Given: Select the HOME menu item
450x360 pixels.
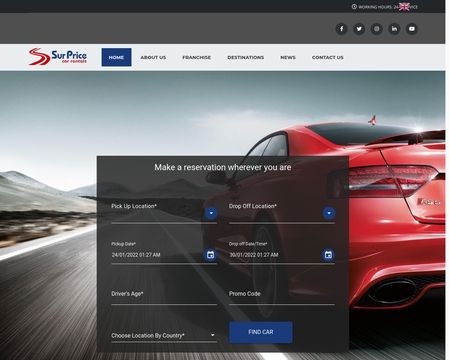Looking at the screenshot, I should tap(116, 57).
